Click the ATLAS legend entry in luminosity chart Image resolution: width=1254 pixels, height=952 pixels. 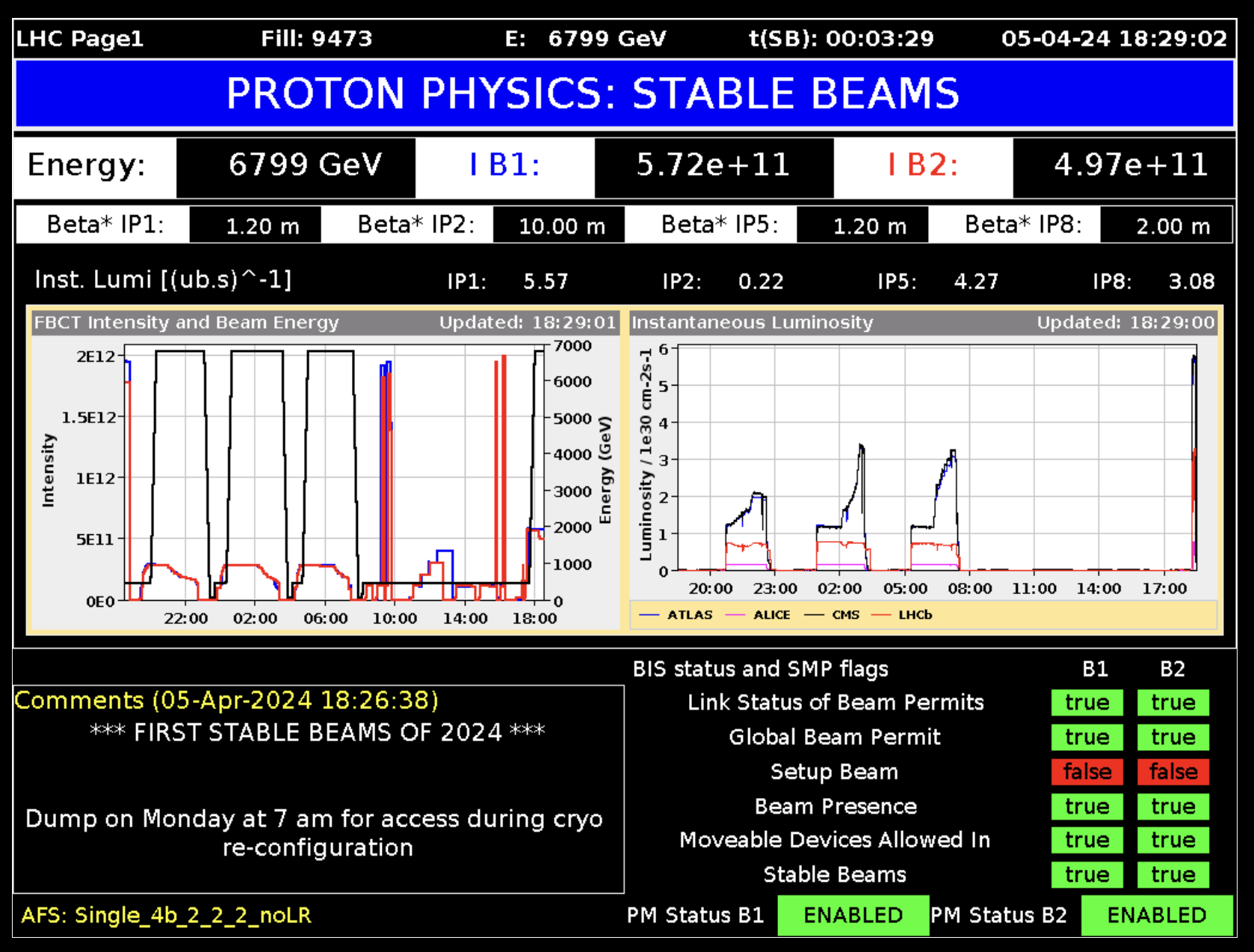pos(676,615)
